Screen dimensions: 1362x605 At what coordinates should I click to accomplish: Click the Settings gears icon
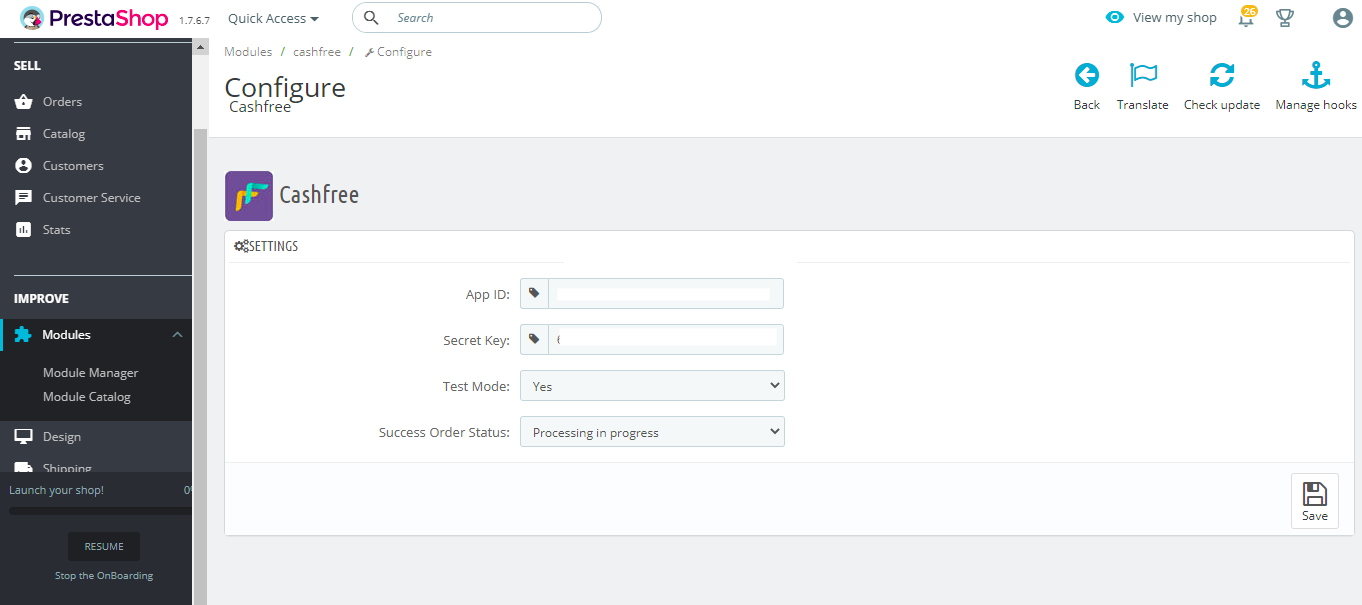point(240,246)
